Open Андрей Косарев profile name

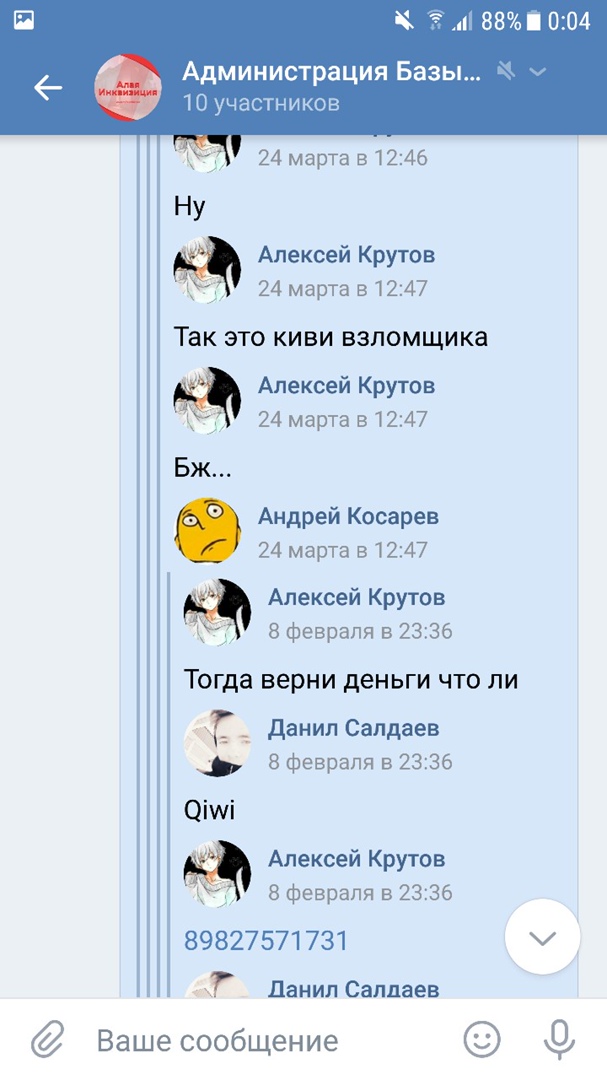(348, 517)
